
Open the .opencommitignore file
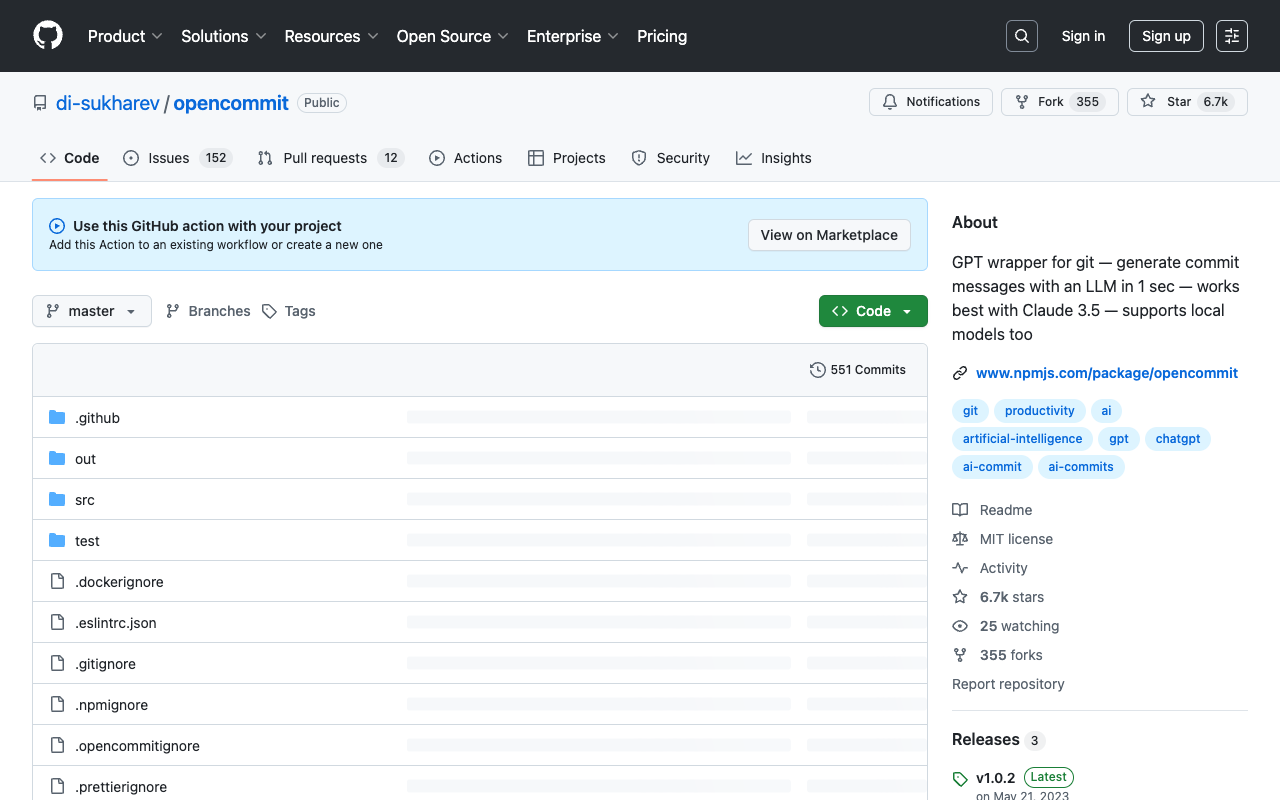click(x=137, y=746)
